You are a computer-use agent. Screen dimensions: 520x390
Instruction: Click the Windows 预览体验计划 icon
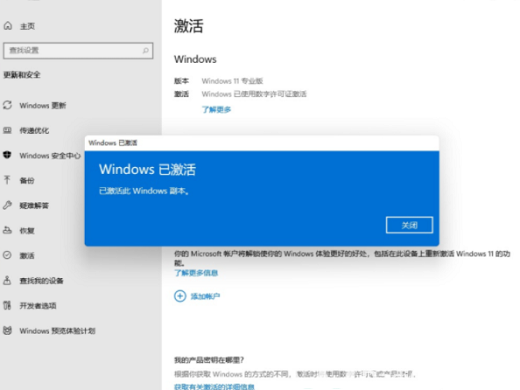(7, 331)
